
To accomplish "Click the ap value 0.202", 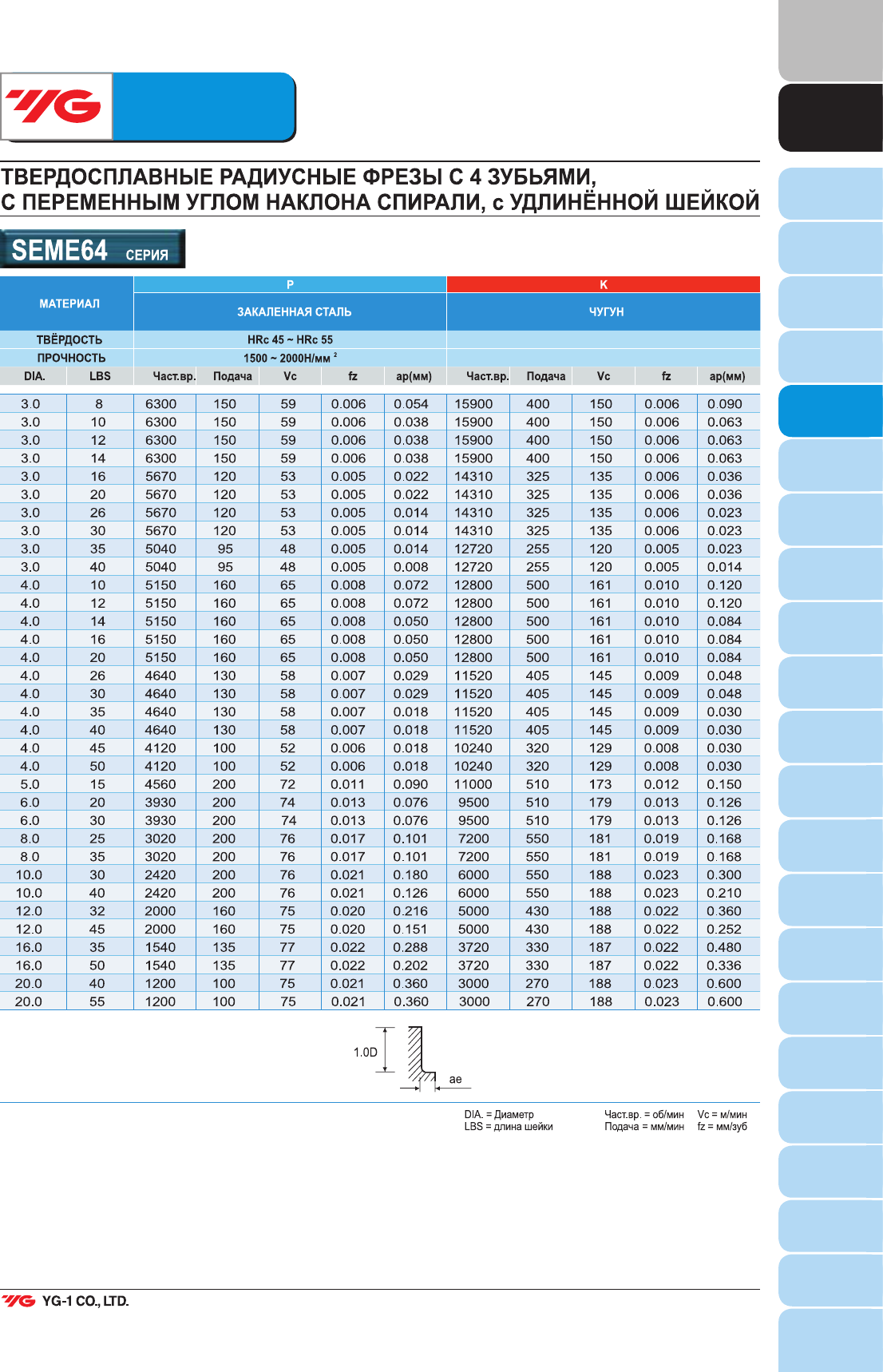I will coord(410,966).
